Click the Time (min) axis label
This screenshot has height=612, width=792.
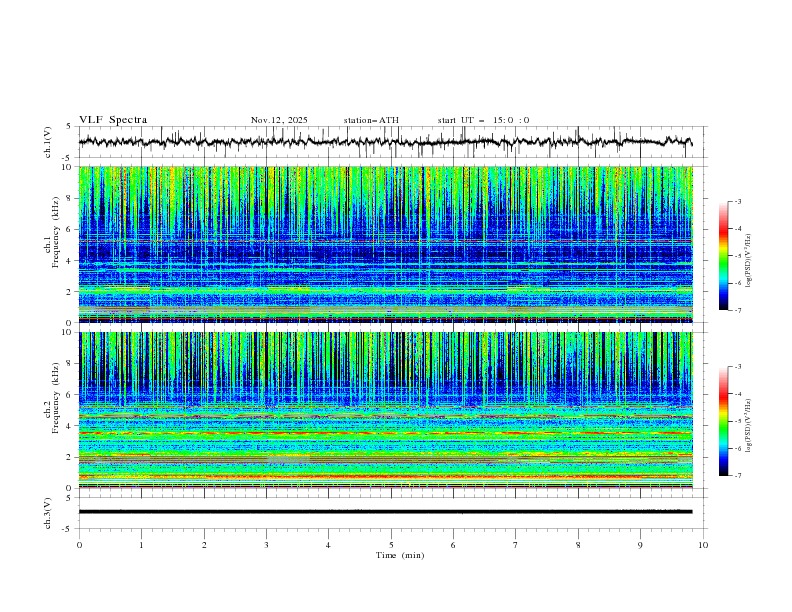click(x=399, y=554)
